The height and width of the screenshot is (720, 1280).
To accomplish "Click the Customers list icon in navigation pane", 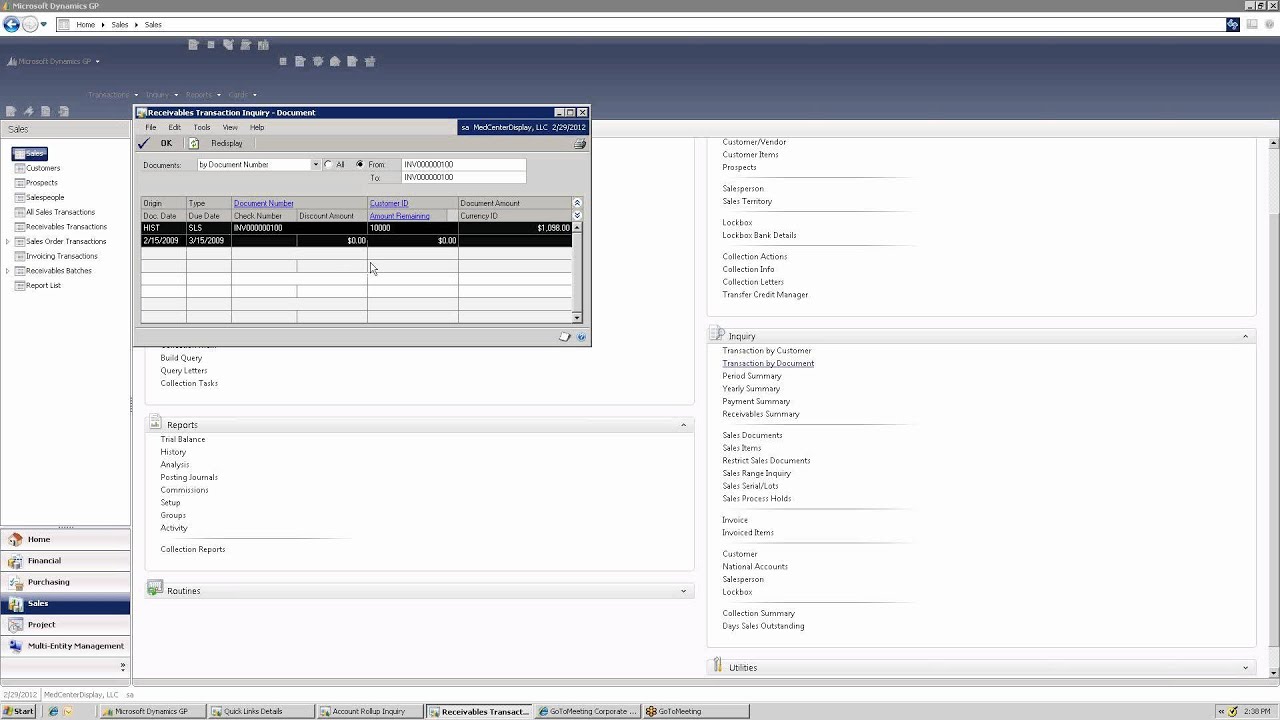I will (18, 168).
